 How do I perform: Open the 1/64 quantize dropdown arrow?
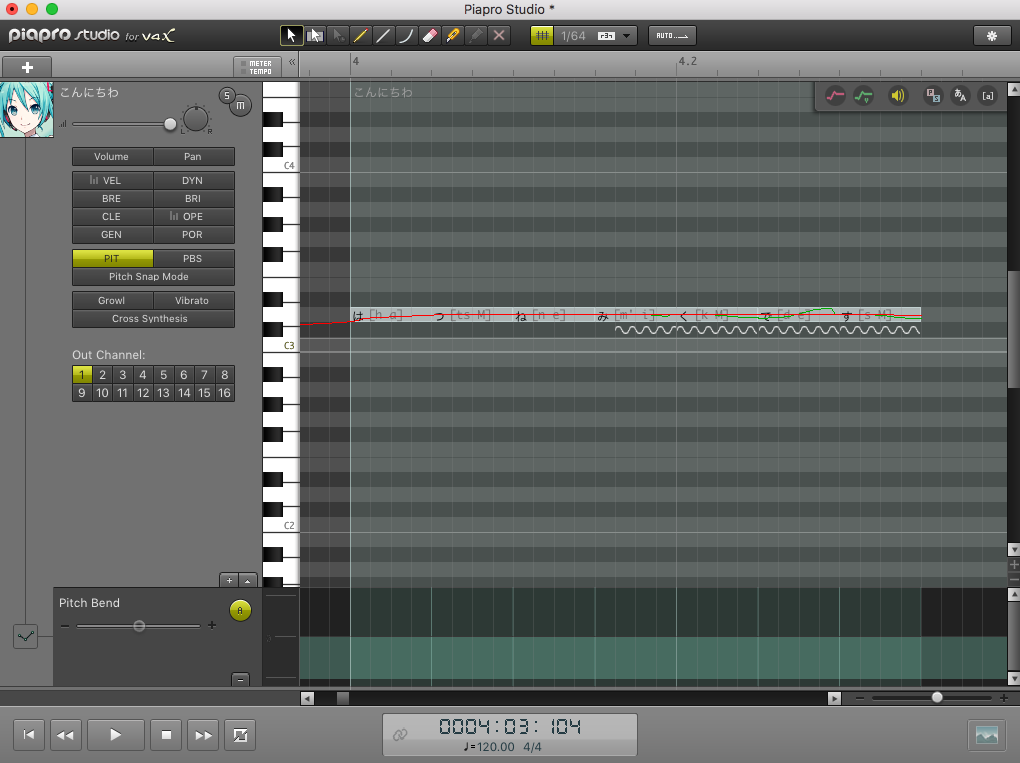626,36
